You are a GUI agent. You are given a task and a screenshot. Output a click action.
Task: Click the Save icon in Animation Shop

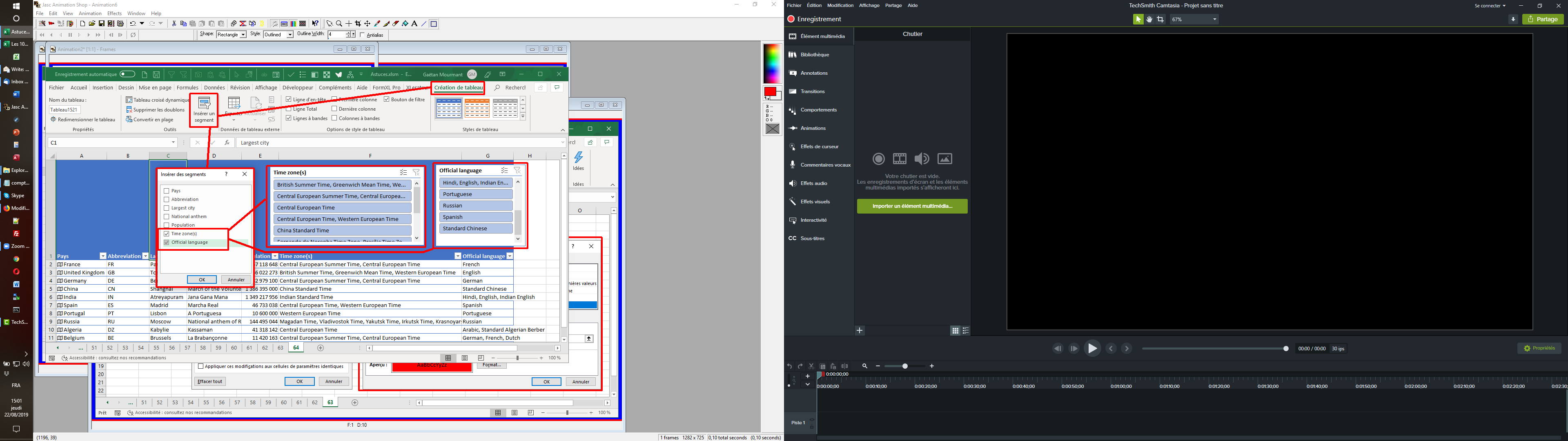(x=102, y=24)
